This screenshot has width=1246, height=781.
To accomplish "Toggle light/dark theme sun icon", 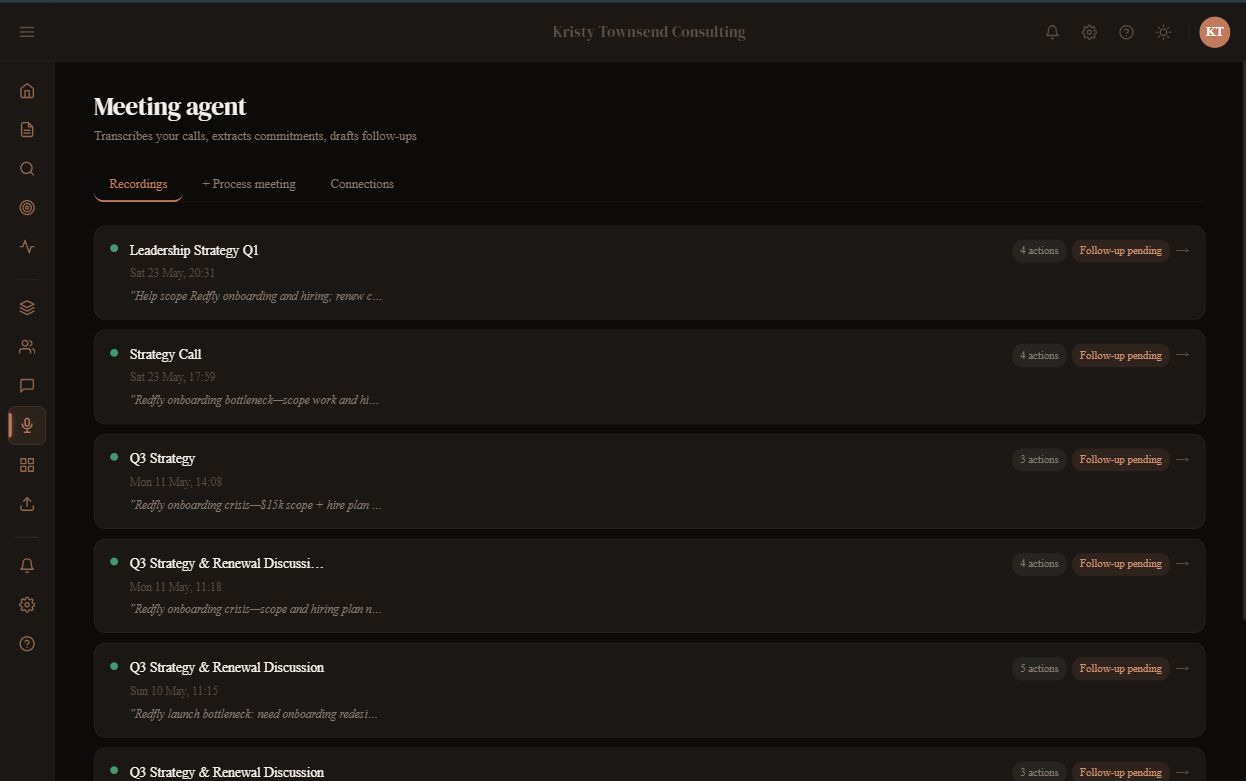I will (x=1163, y=32).
